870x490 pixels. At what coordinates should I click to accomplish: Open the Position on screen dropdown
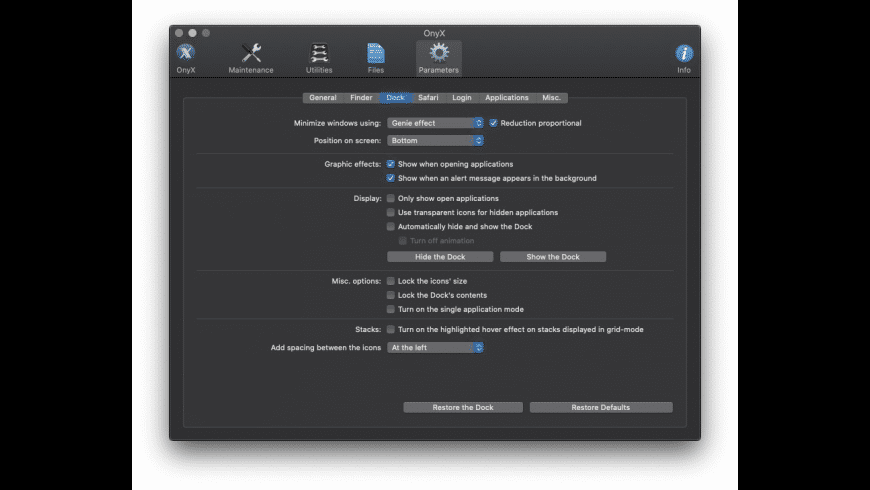pyautogui.click(x=436, y=140)
